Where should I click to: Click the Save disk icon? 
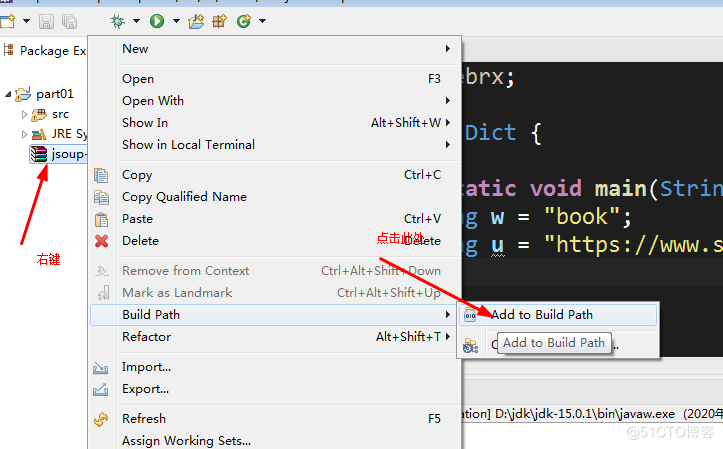[47, 20]
